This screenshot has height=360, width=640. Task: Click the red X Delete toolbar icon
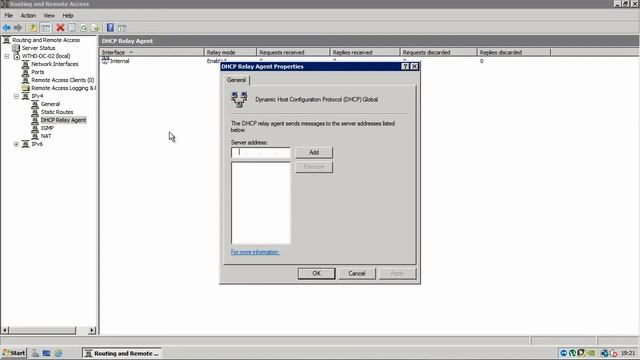pos(60,28)
